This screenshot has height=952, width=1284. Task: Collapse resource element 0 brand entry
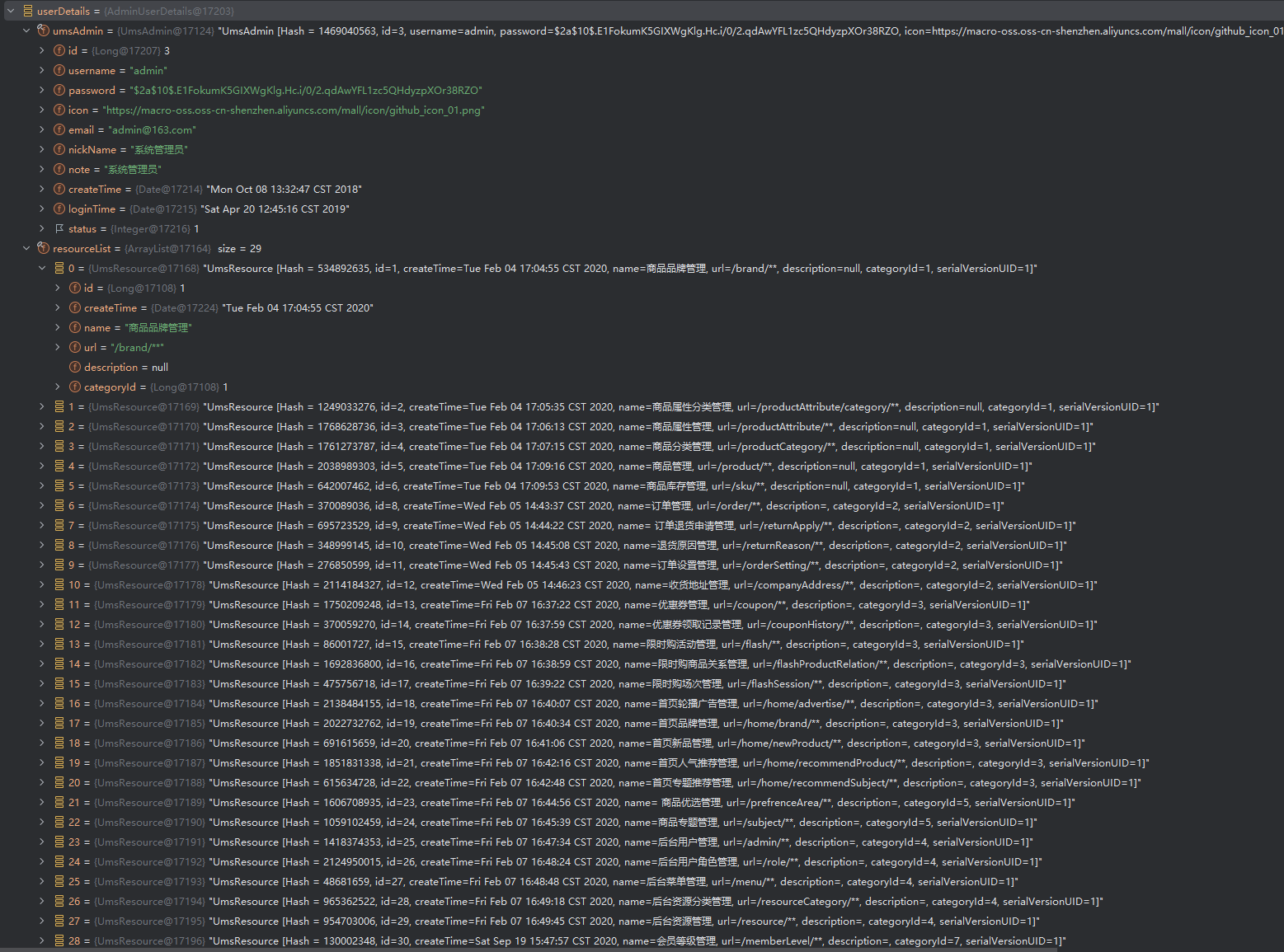[42, 268]
